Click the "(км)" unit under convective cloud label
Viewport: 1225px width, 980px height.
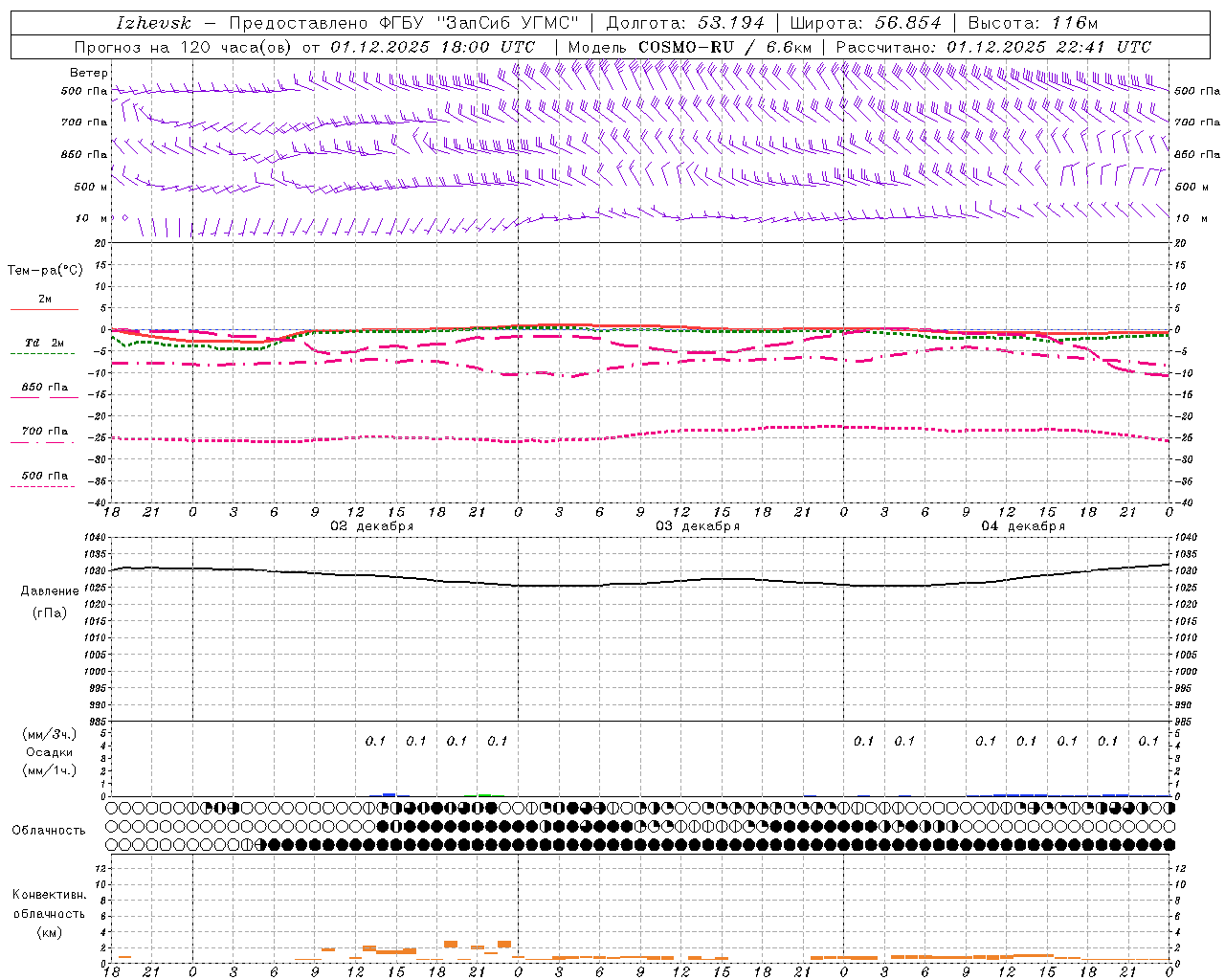tap(49, 932)
